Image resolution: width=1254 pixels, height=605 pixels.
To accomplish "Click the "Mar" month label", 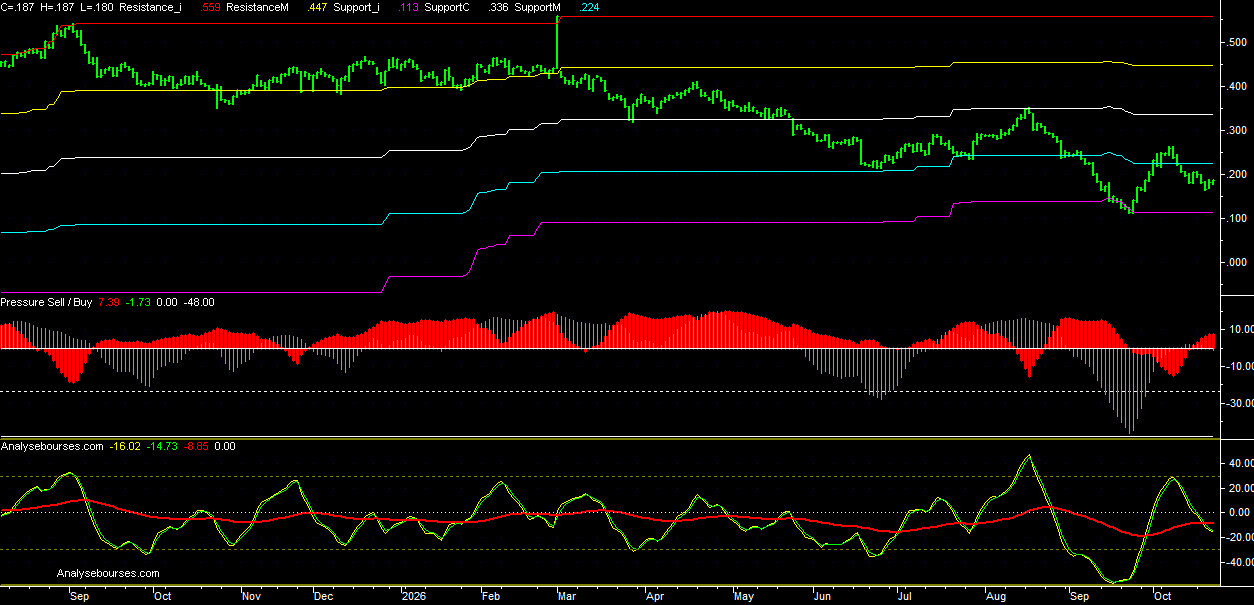I will (569, 595).
